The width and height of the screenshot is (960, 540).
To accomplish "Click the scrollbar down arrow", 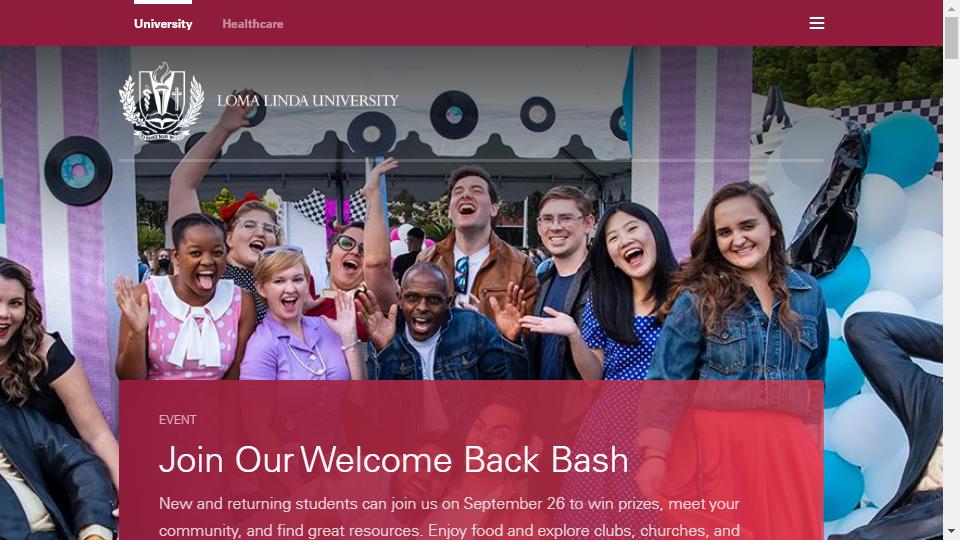I will 951,531.
